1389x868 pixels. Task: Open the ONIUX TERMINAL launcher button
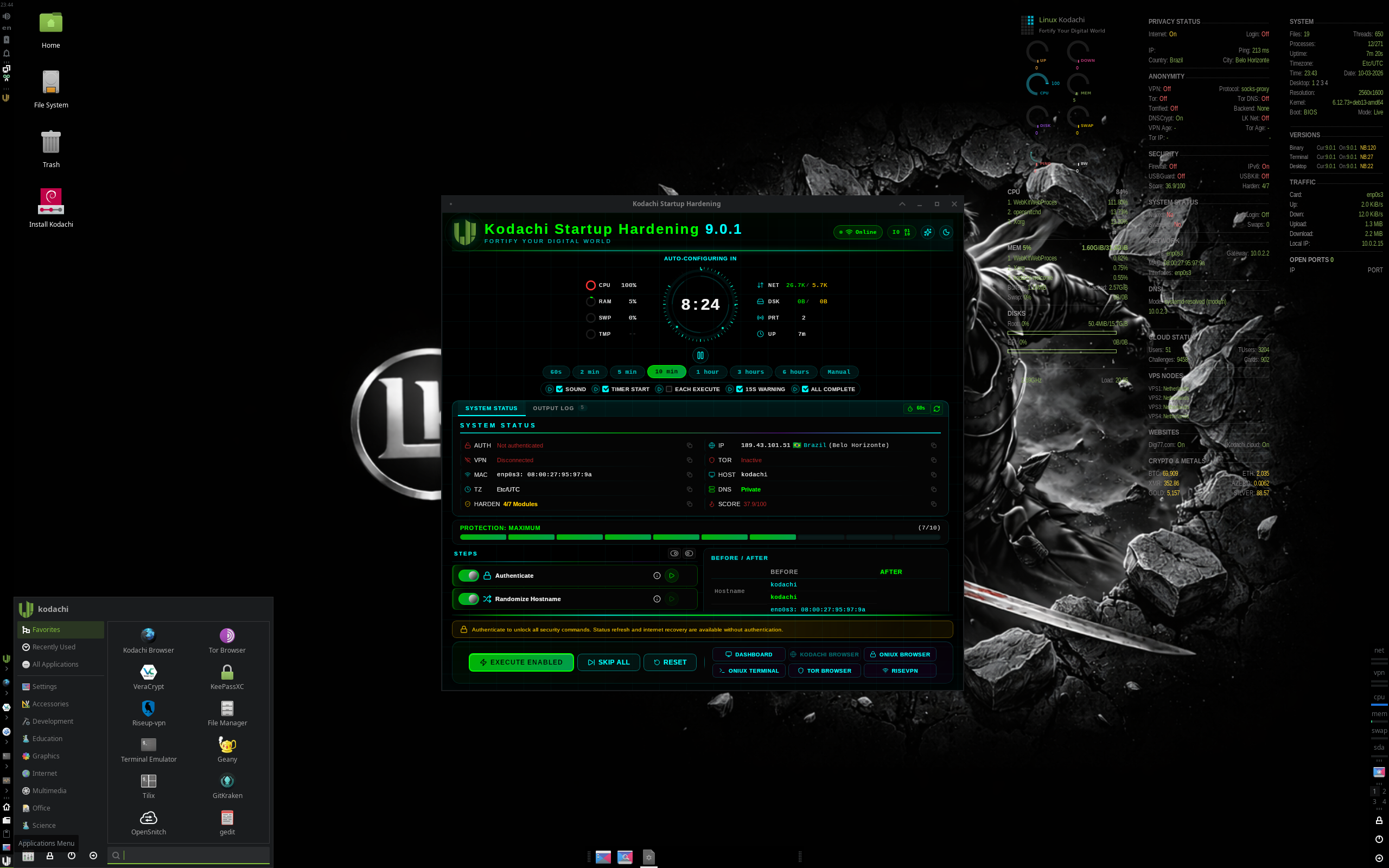749,671
